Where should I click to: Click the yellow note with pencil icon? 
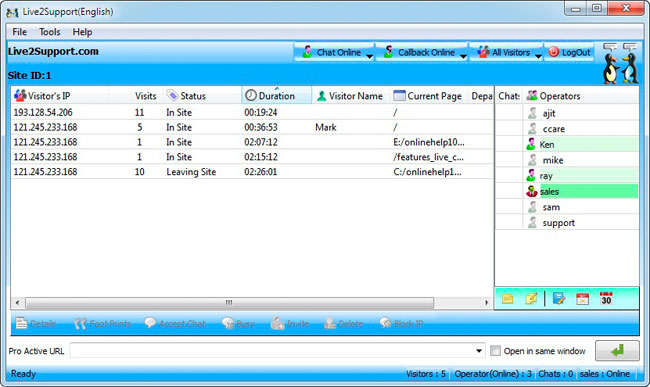531,298
